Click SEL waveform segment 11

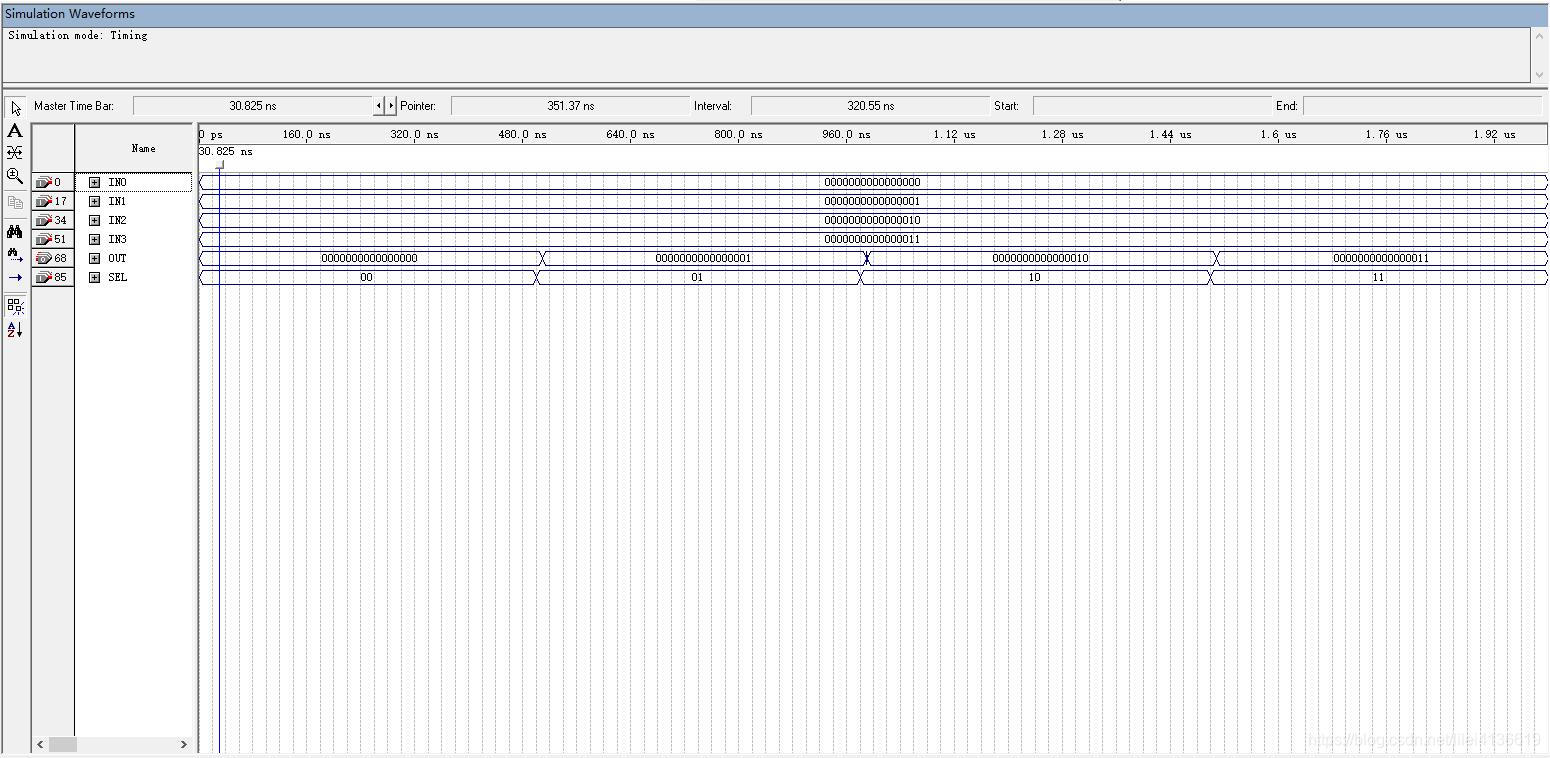click(1378, 277)
